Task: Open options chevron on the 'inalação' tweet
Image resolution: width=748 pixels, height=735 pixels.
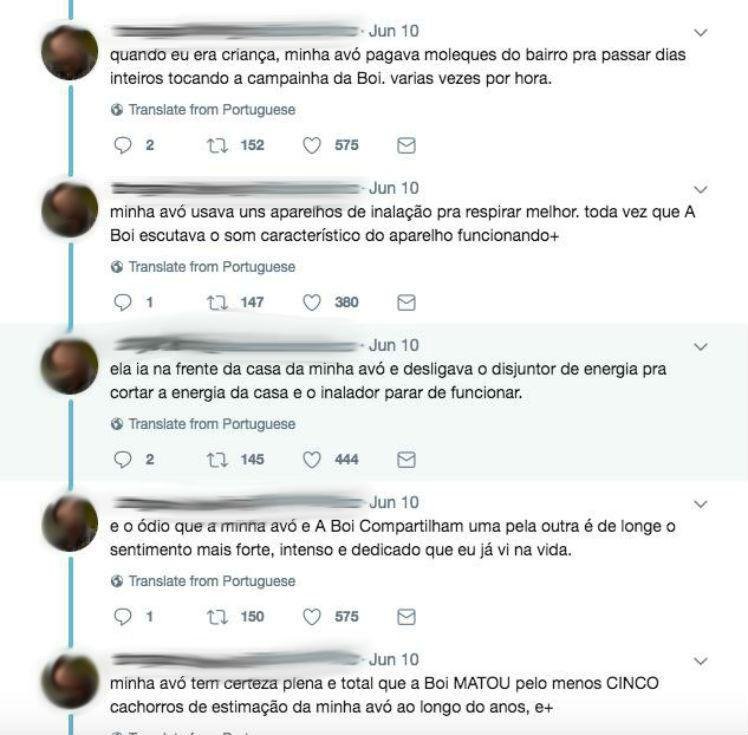Action: point(700,189)
